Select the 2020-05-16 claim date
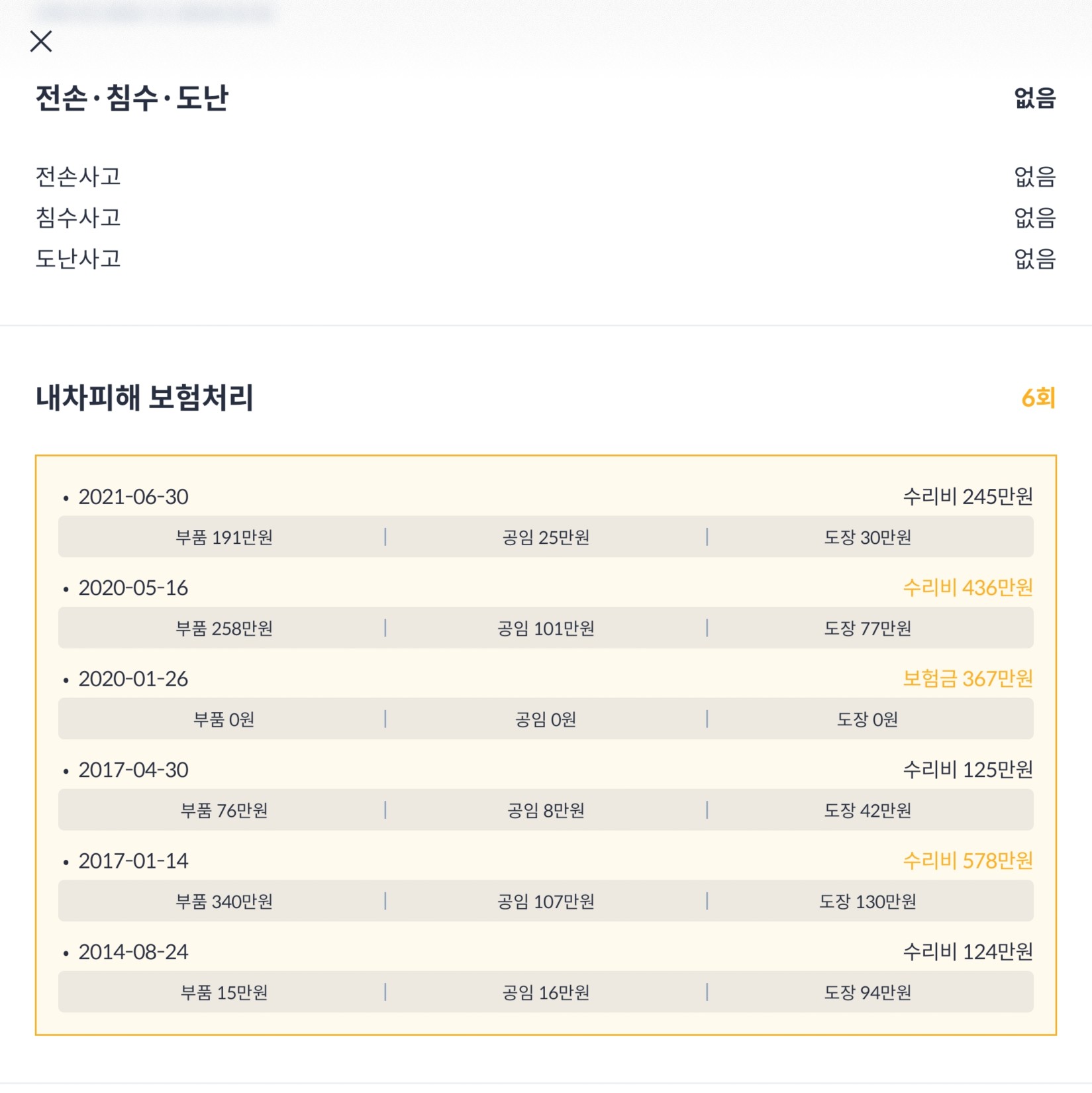This screenshot has width=1092, height=1093. click(133, 588)
